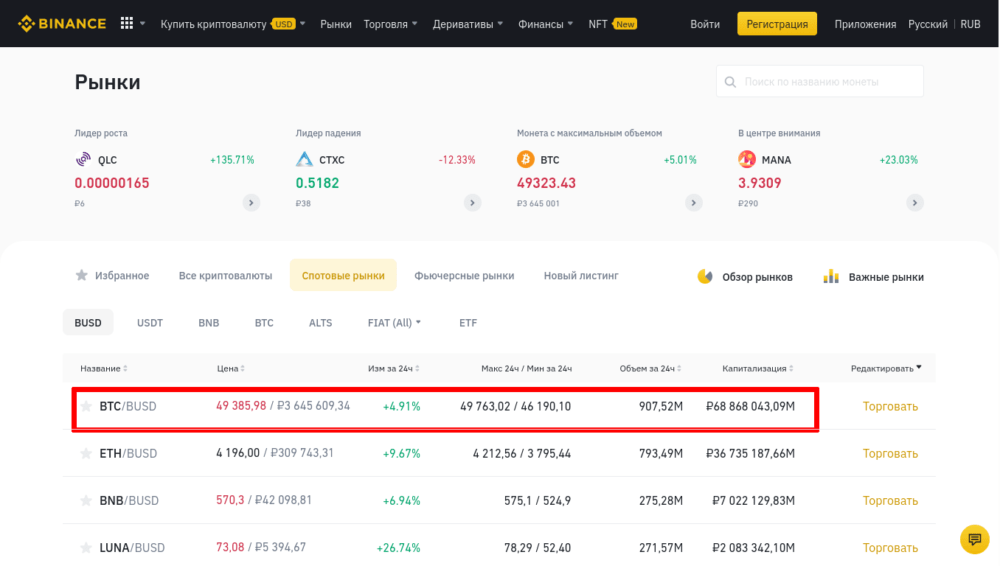Click Торговать link for LUNA/BUSD
Image resolution: width=1000 pixels, height=566 pixels.
890,547
